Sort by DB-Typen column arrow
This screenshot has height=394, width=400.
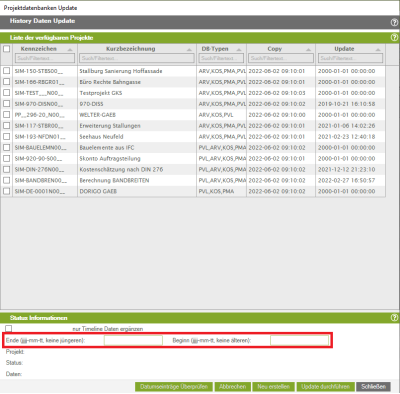(239, 50)
